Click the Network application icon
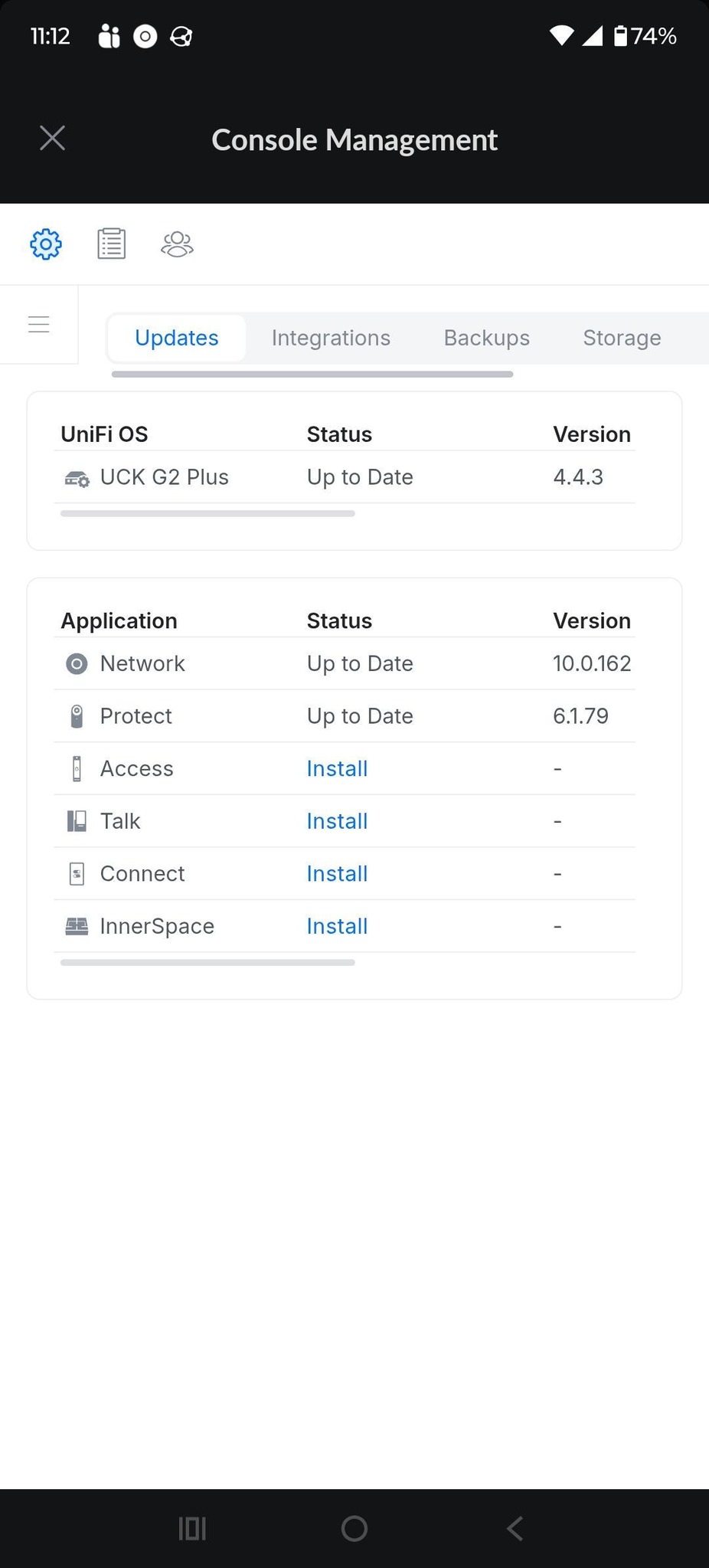709x1568 pixels. 77,663
